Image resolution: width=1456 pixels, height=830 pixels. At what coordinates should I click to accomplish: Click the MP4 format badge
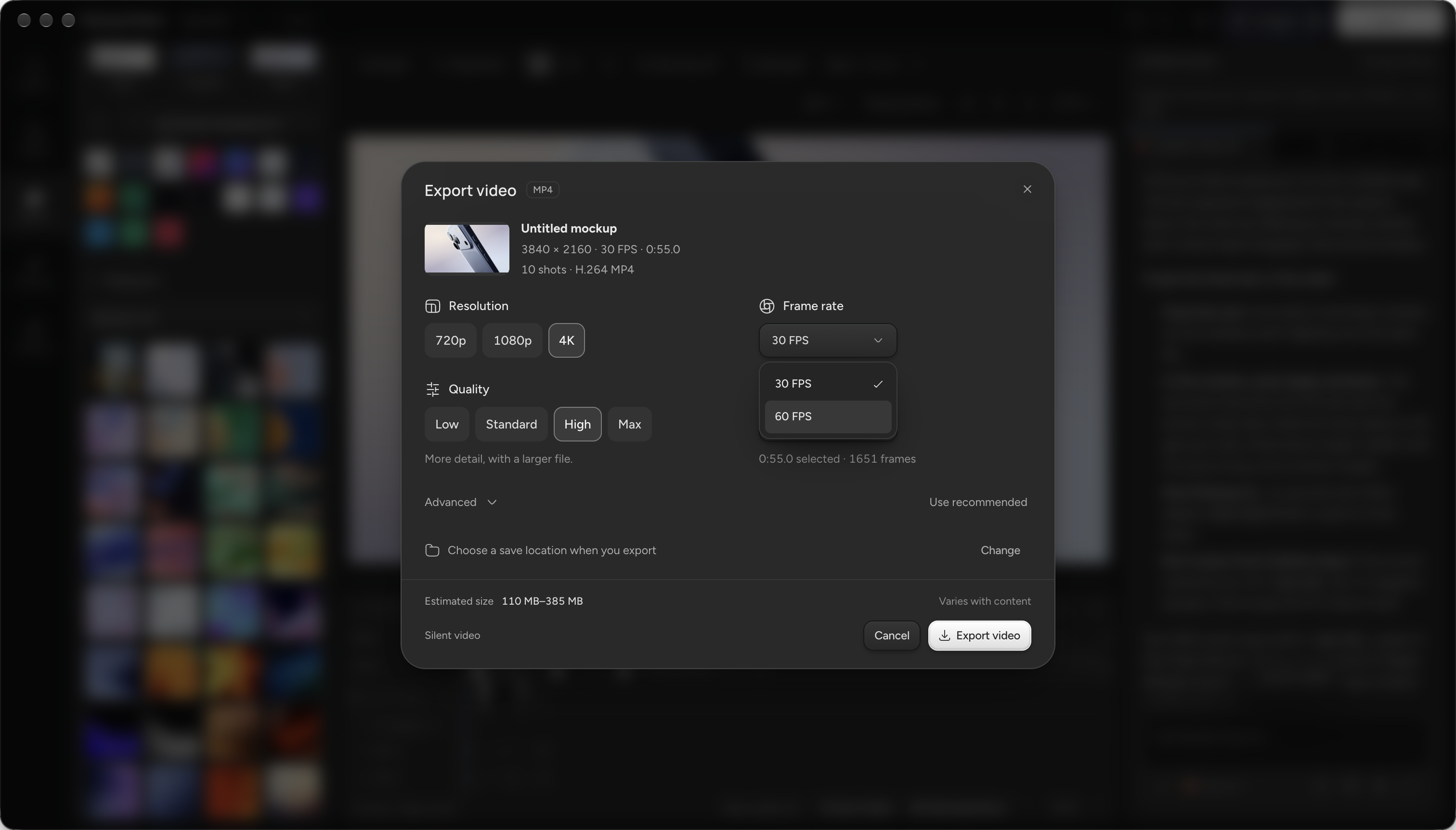(x=542, y=190)
